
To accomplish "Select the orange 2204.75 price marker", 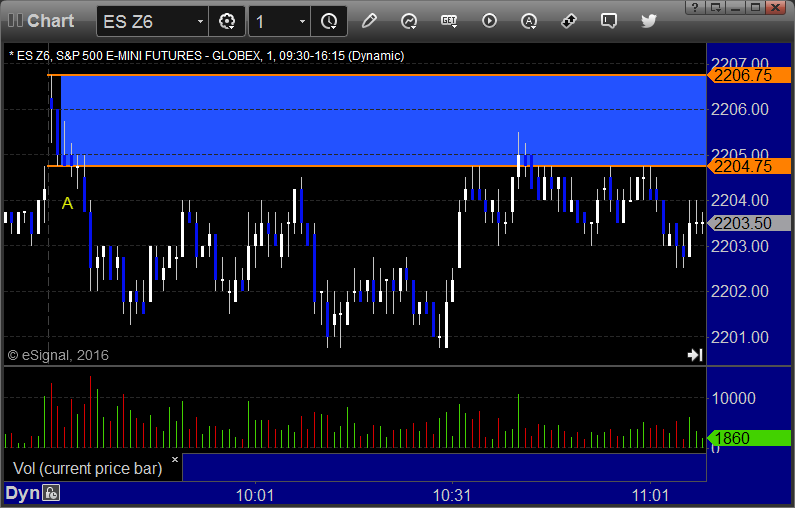I will (749, 166).
